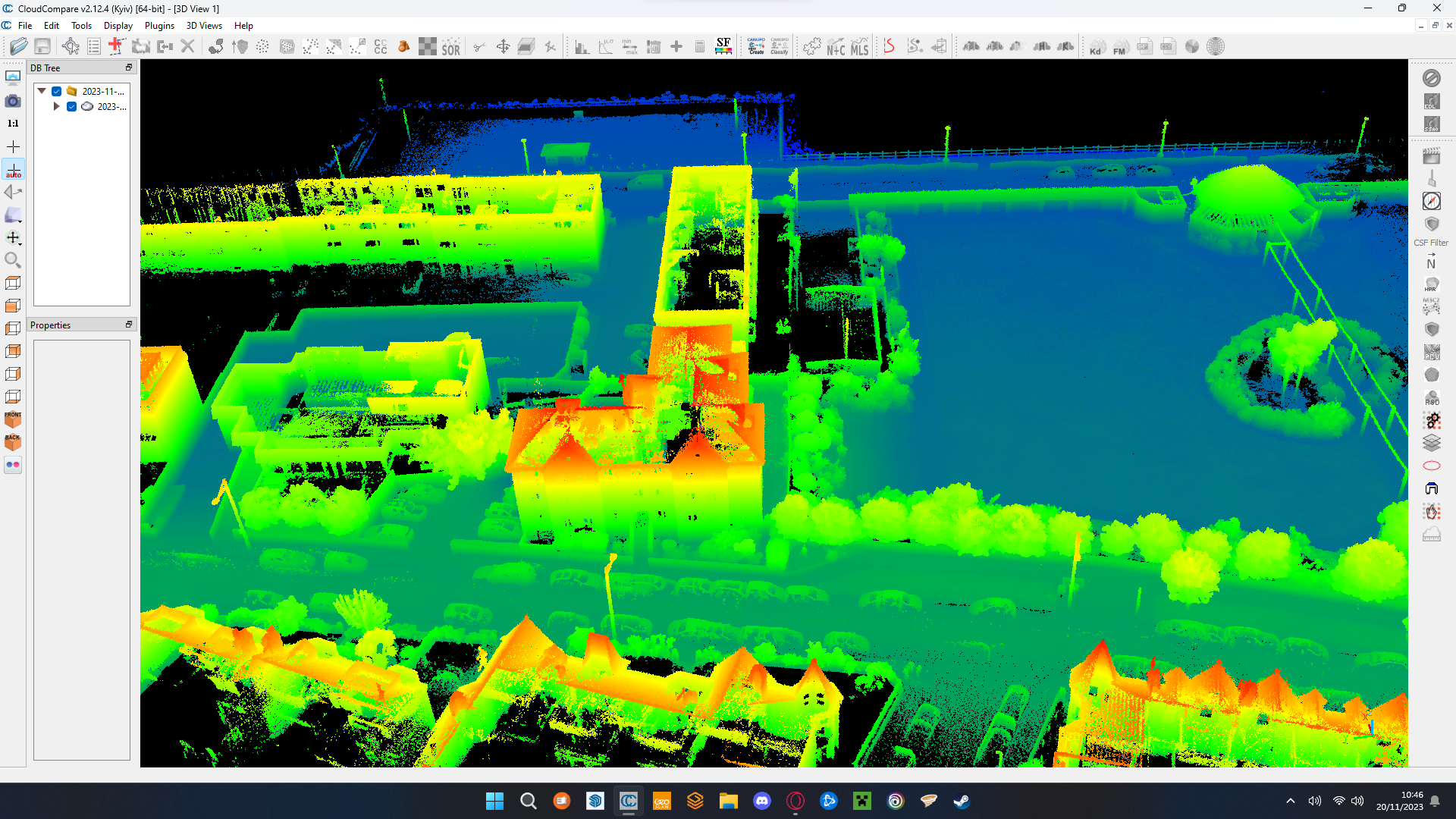Screen dimensions: 1456x819
Task: Click the camera snapshot icon in left sidebar
Action: (13, 101)
